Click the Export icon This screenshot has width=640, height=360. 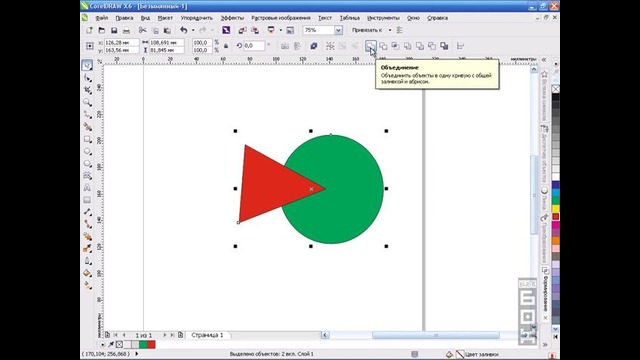(x=255, y=30)
